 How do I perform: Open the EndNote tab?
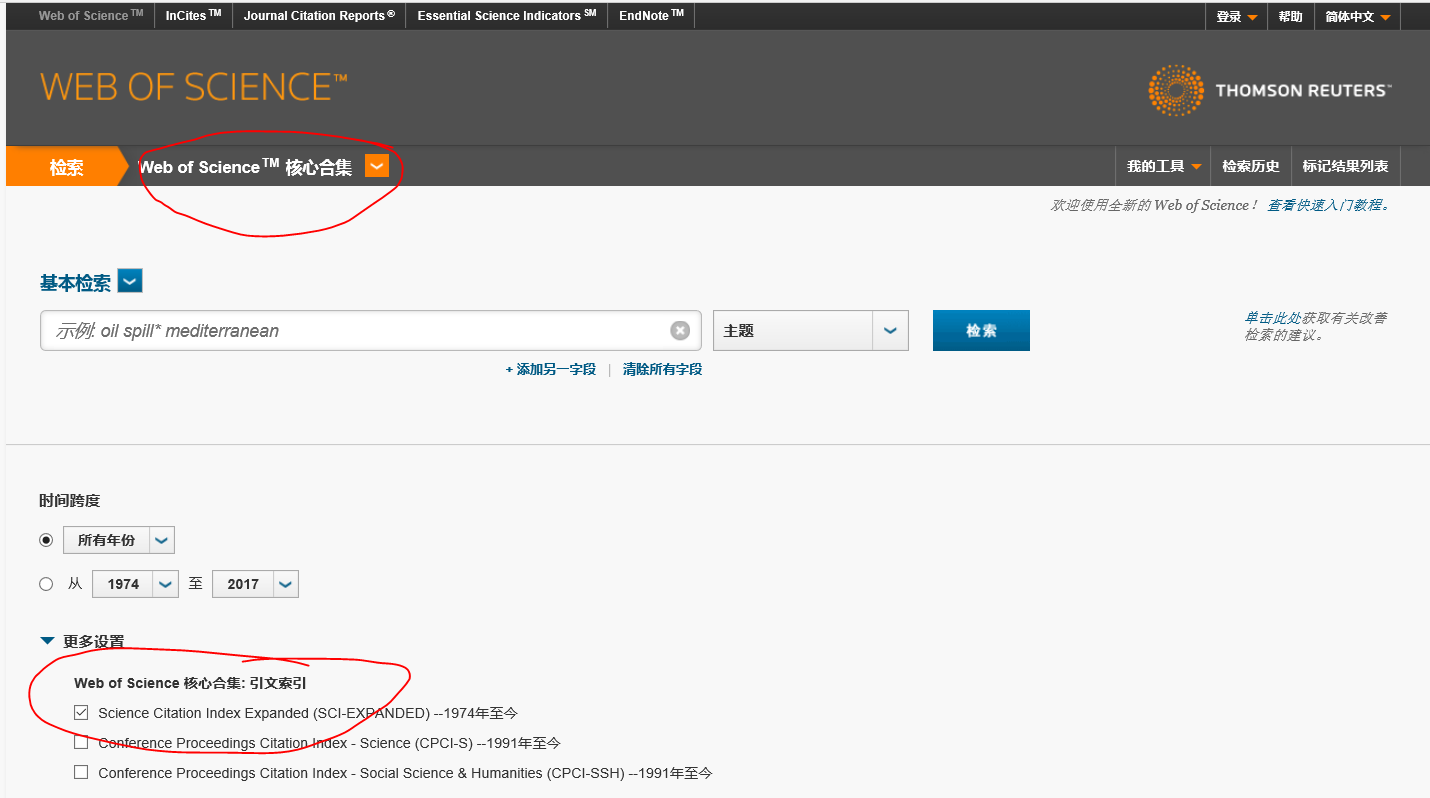click(651, 16)
